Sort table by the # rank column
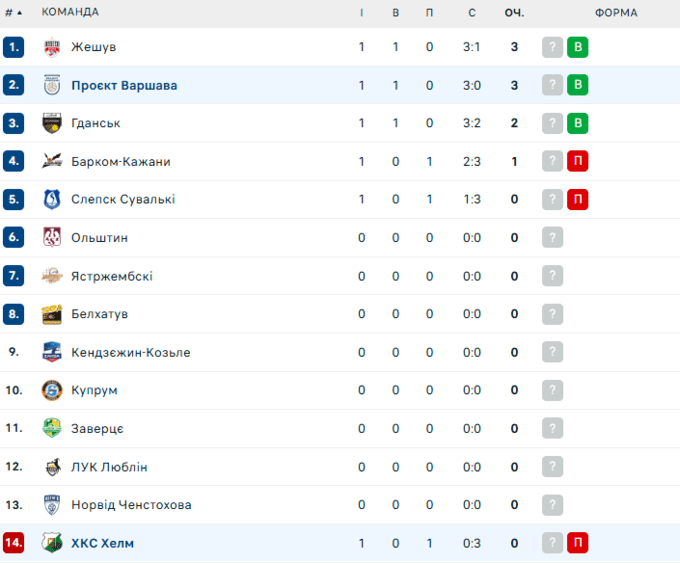Screen dimensions: 680x563 tap(13, 12)
